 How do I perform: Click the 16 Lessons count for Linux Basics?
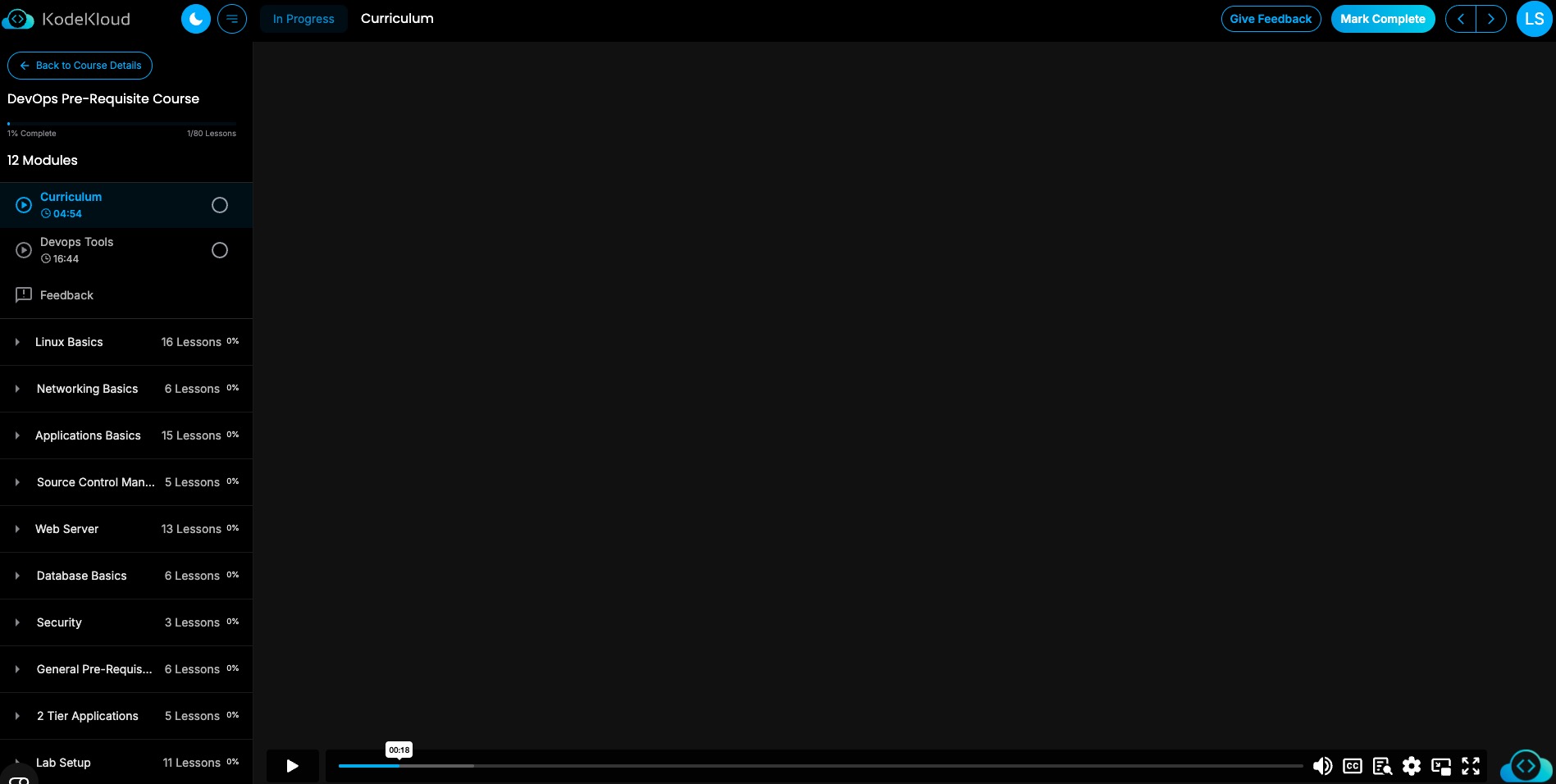191,342
